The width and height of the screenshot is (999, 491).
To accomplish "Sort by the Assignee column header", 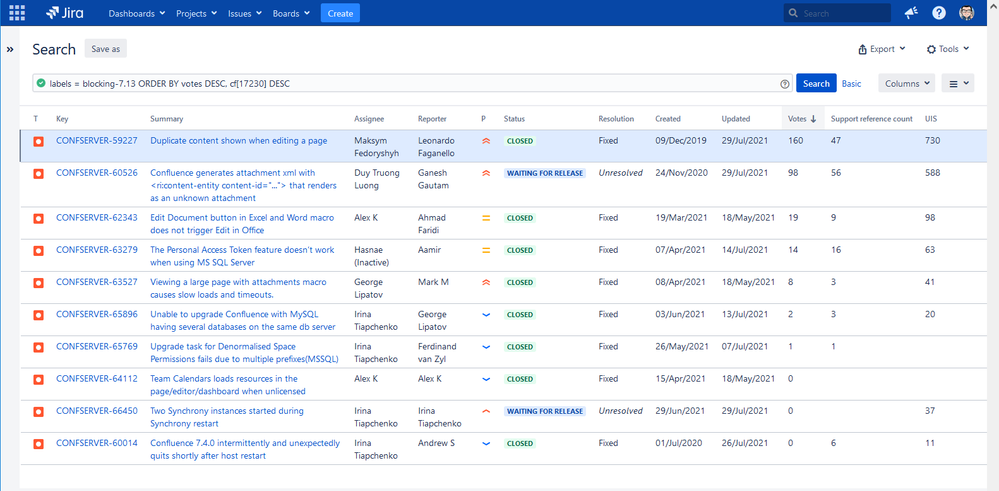I will point(370,118).
